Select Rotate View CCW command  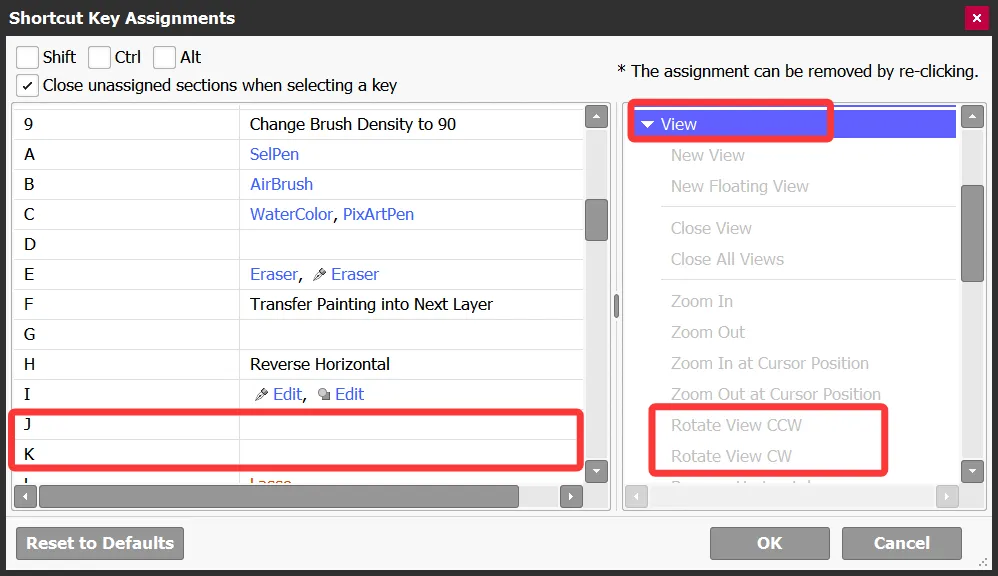click(x=736, y=425)
